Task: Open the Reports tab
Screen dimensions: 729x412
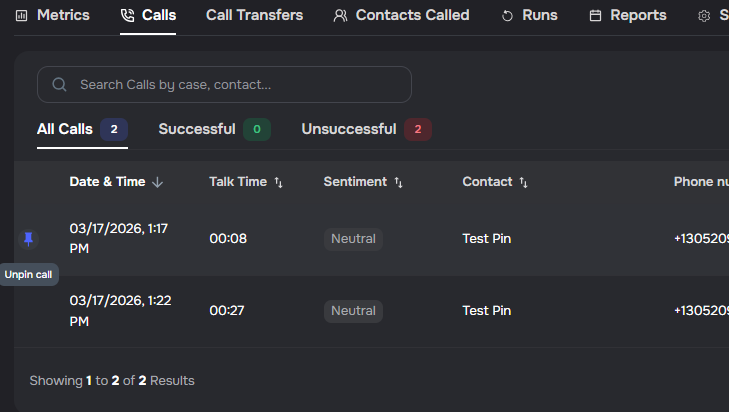Action: (x=627, y=16)
